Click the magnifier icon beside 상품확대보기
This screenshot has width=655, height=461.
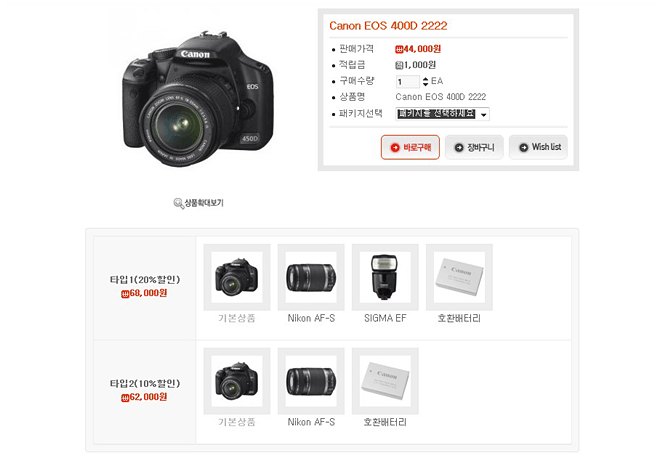178,203
